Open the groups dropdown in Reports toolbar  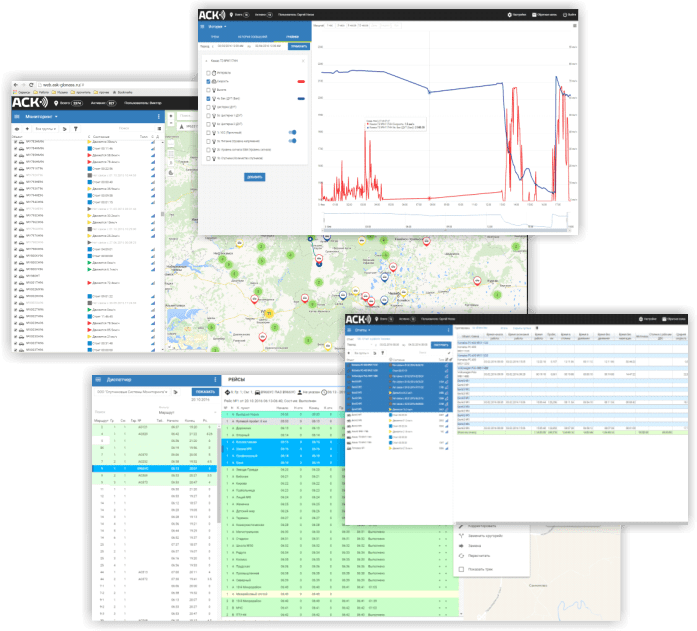pos(361,353)
